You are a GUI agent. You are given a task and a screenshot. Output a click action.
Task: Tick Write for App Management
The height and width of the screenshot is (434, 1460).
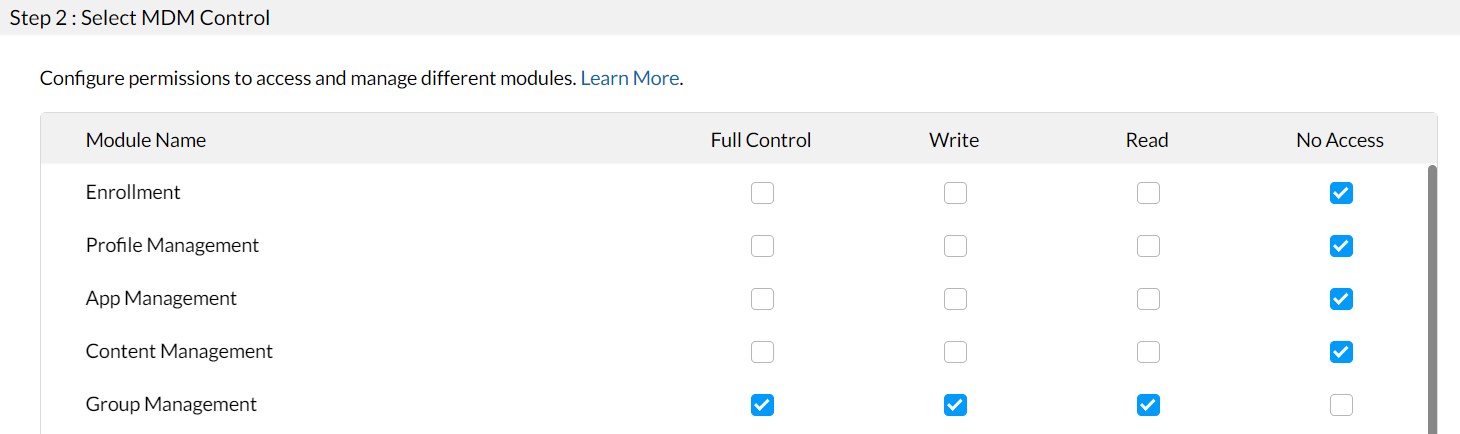point(955,299)
